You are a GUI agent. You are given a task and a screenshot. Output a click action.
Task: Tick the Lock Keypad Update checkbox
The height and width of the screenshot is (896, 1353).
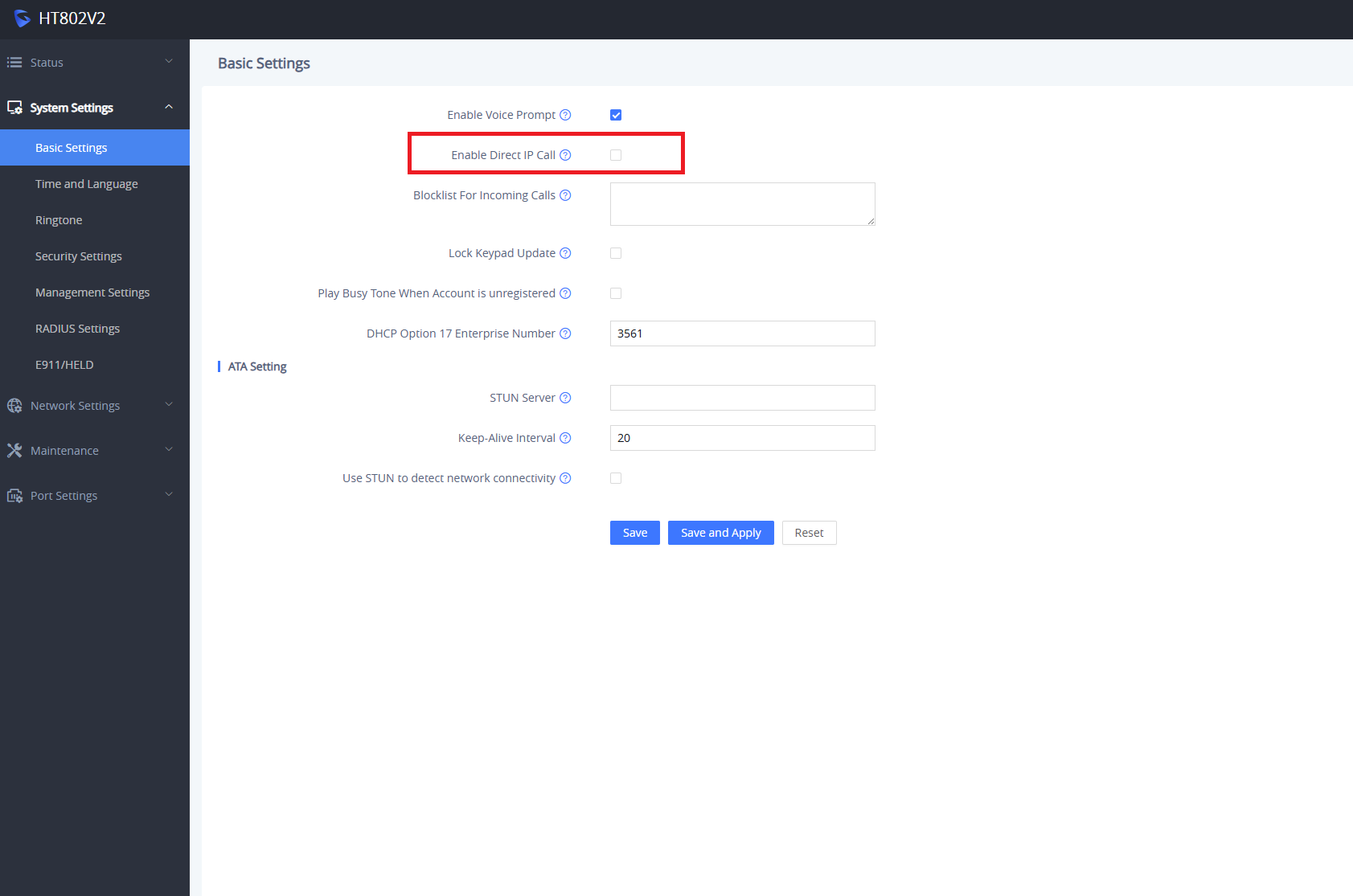pyautogui.click(x=616, y=253)
